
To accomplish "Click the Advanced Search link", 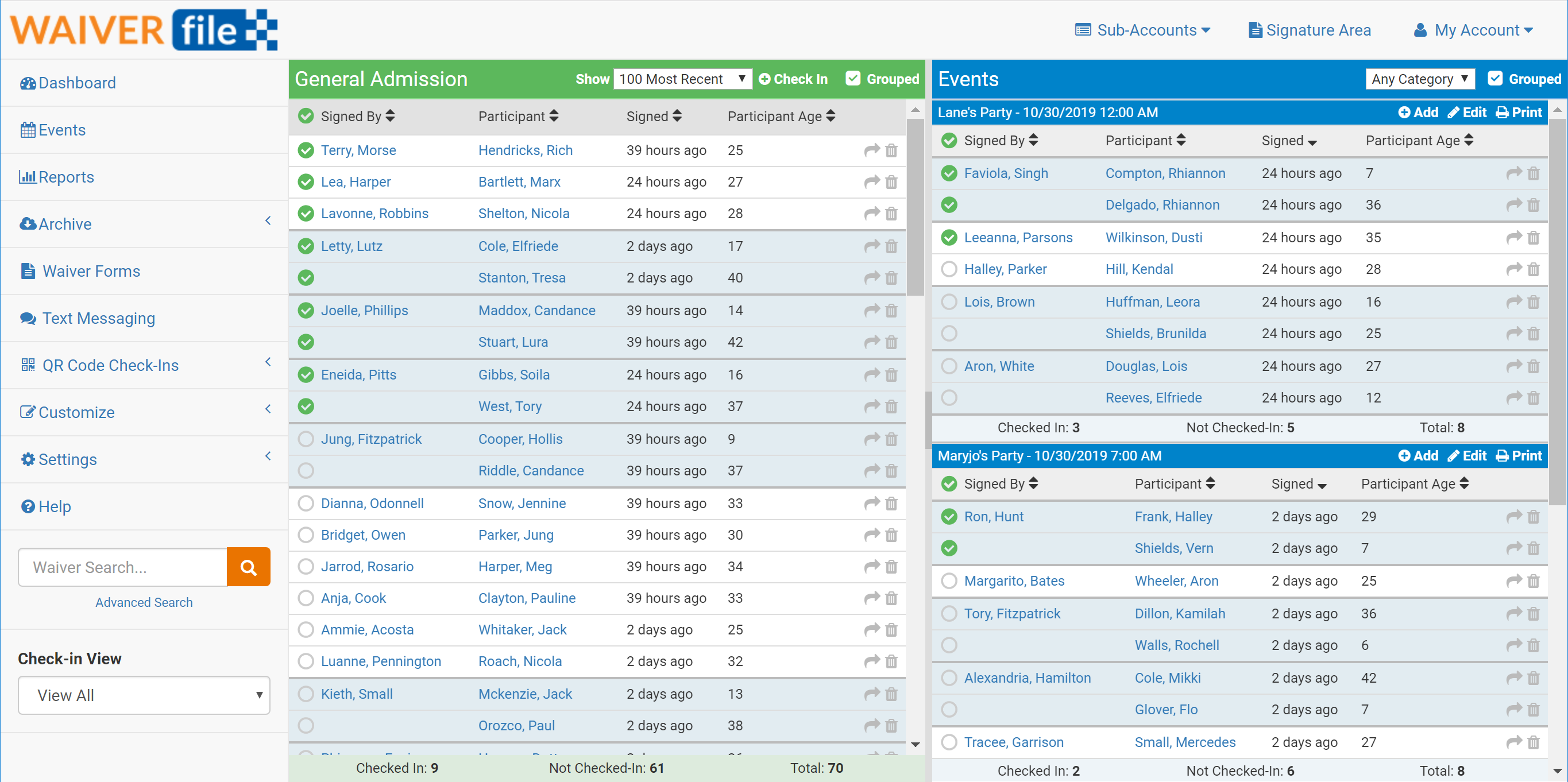I will (x=144, y=602).
